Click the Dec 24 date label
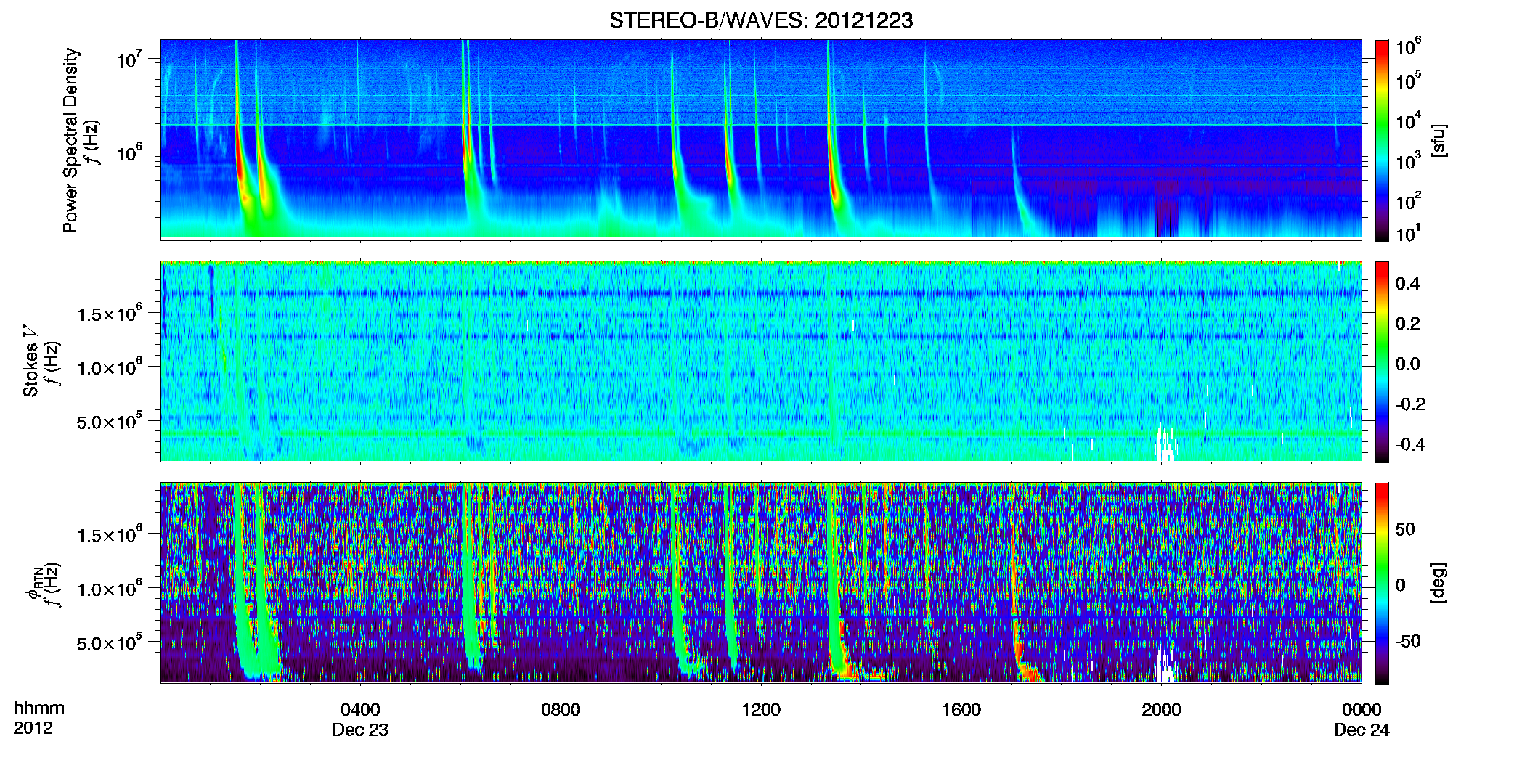The width and height of the screenshot is (1522, 784). click(1362, 730)
